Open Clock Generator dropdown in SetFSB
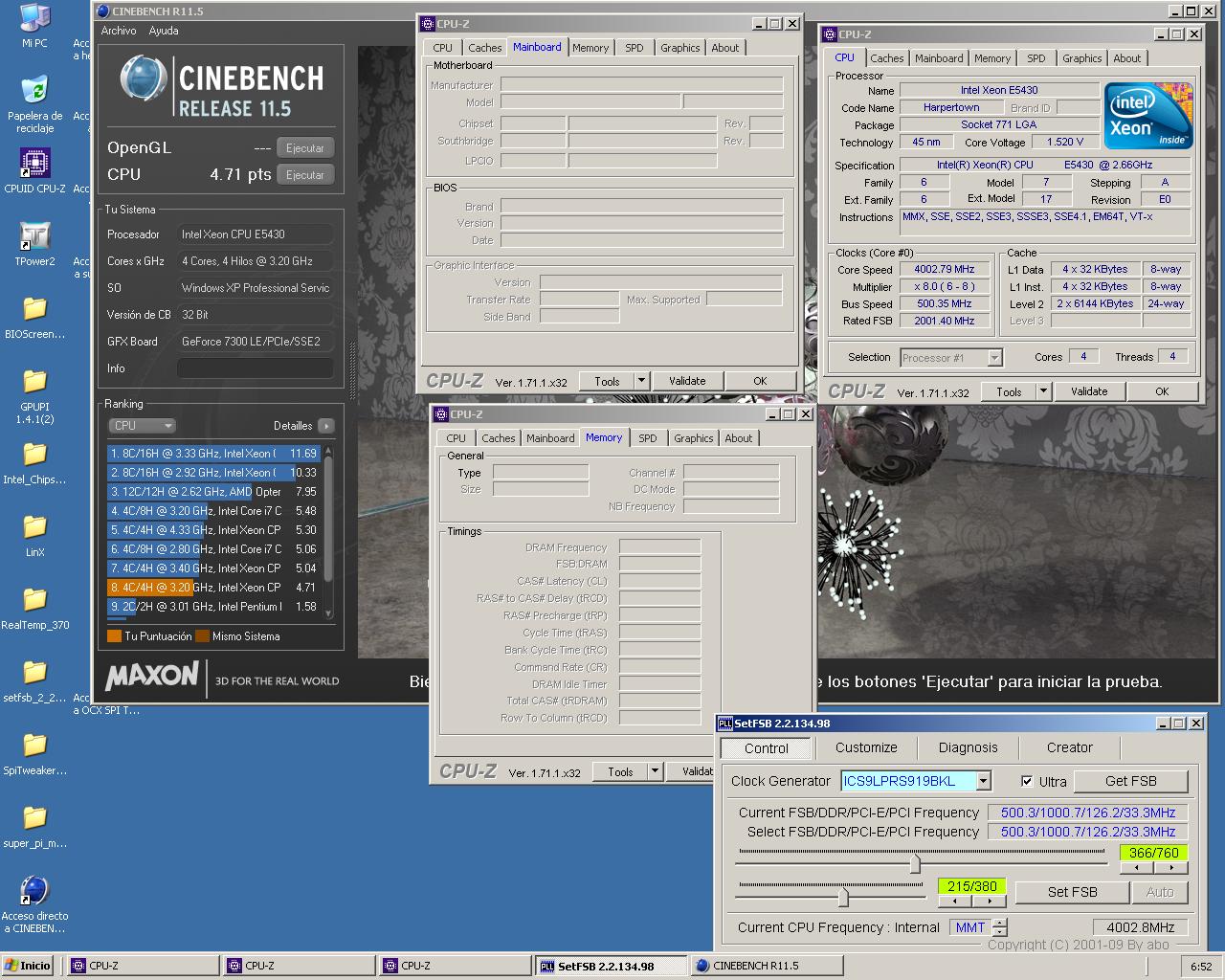 click(x=983, y=781)
